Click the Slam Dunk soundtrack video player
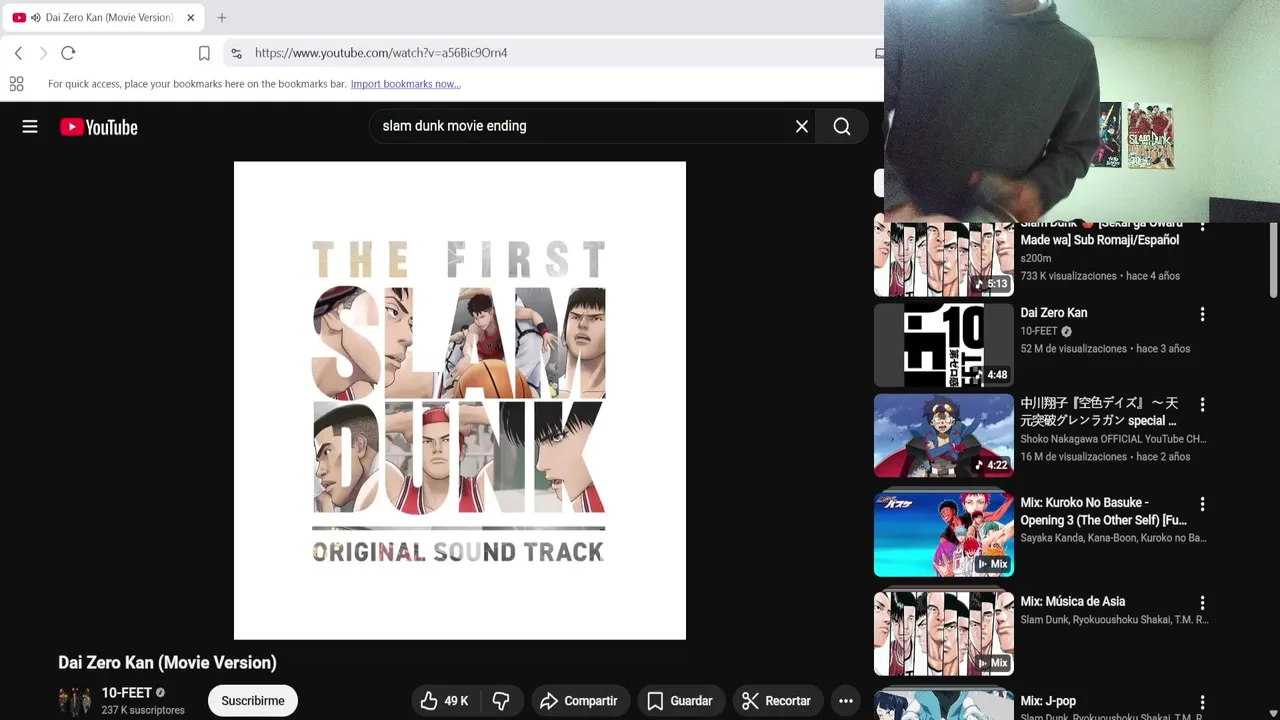Viewport: 1280px width, 720px height. point(460,400)
